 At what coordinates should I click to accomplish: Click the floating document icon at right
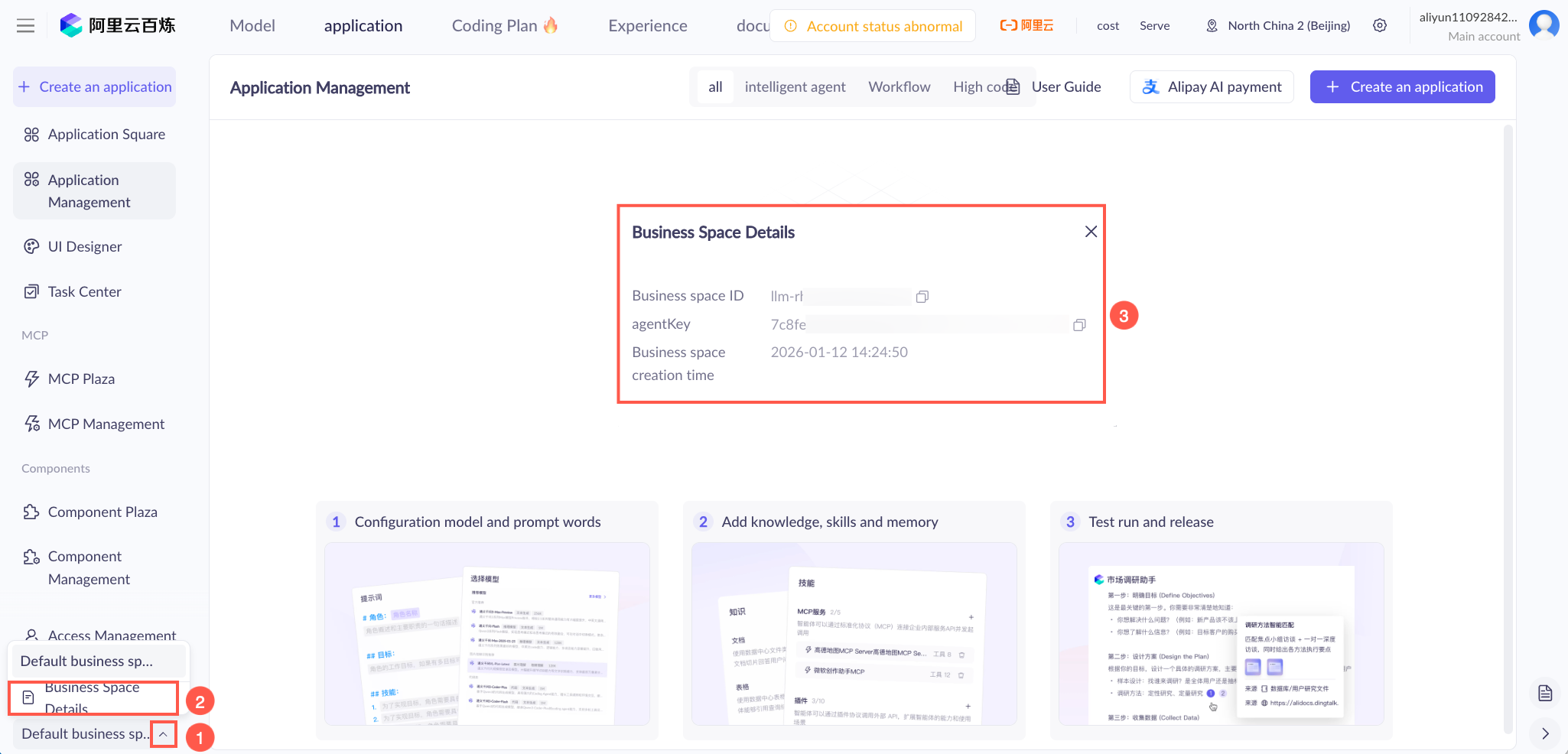coord(1545,693)
